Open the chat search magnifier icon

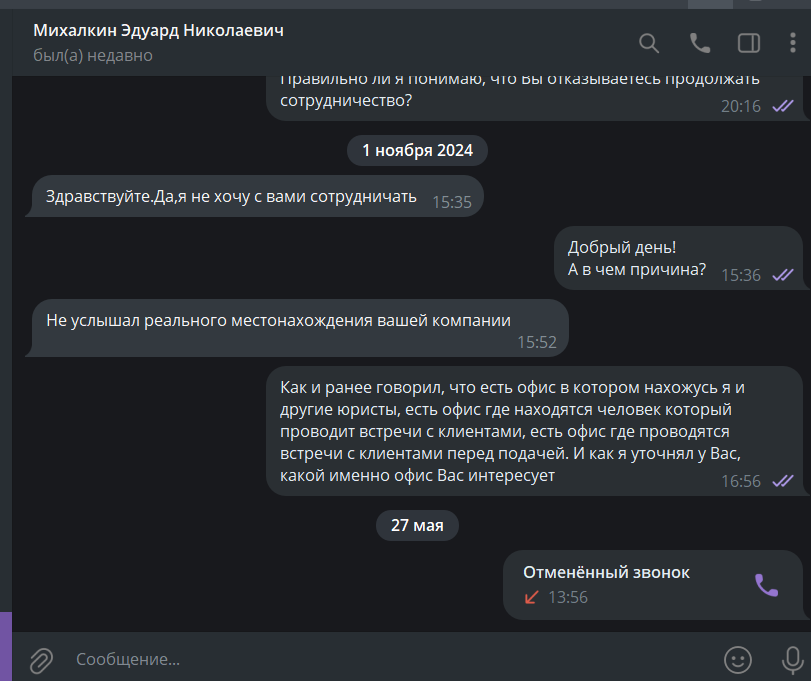tap(649, 43)
